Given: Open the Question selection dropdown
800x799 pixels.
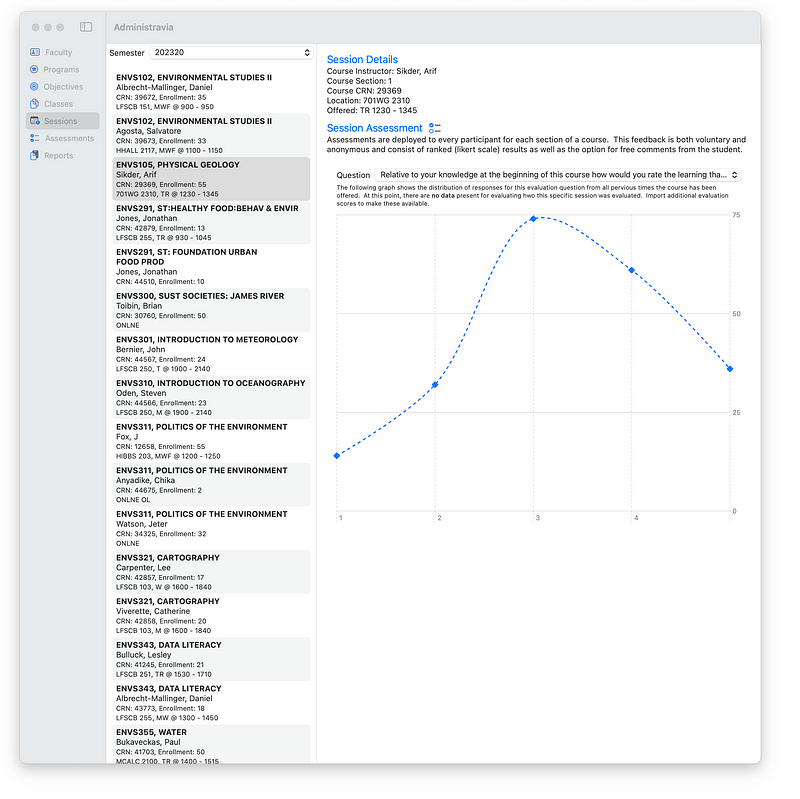Looking at the screenshot, I should click(x=558, y=175).
